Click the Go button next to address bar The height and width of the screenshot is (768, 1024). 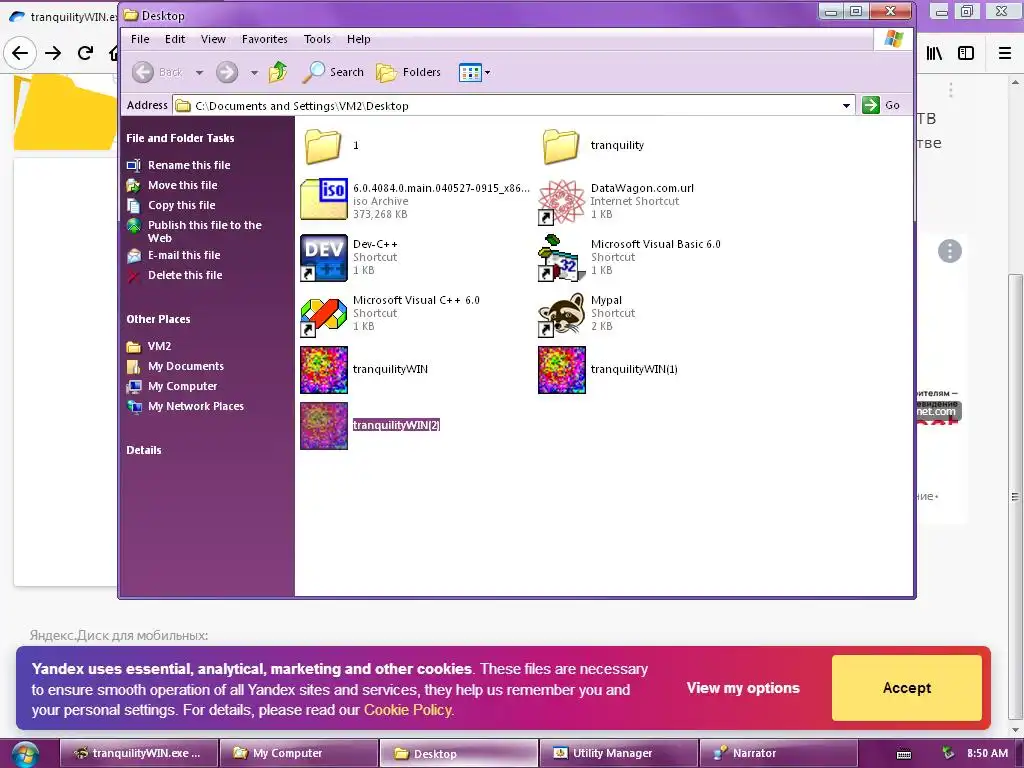point(882,105)
